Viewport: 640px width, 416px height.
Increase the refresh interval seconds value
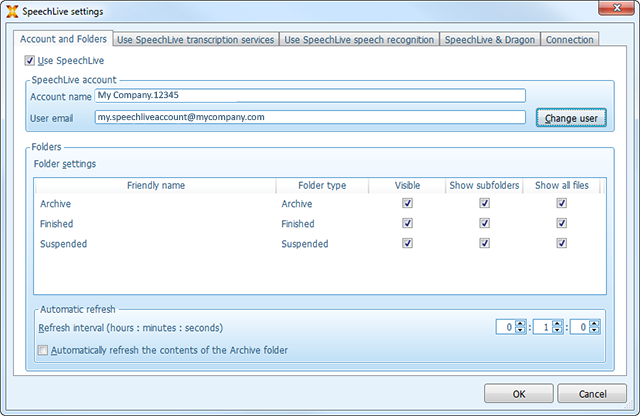click(x=594, y=324)
